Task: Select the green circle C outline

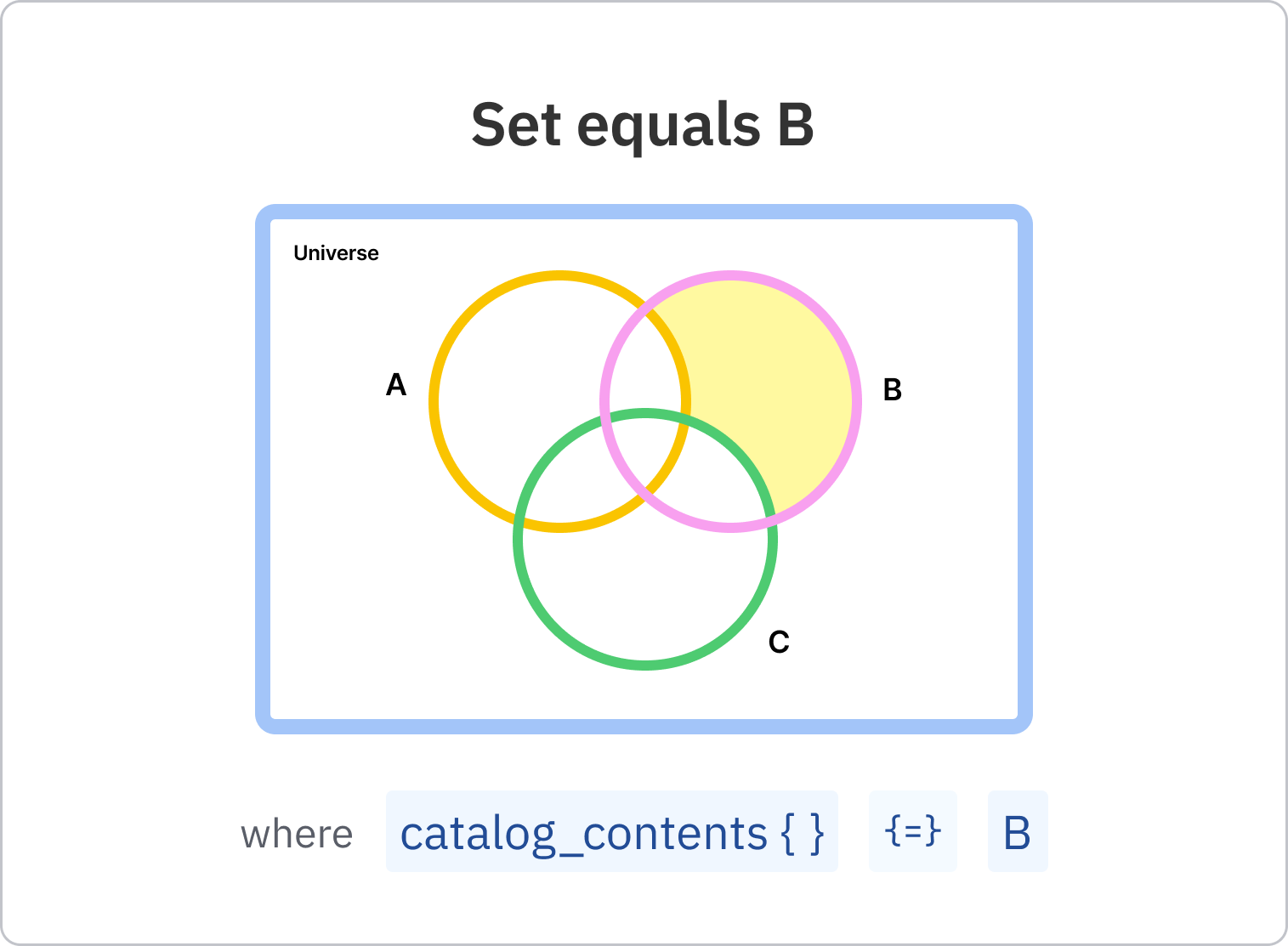Action: click(x=645, y=665)
